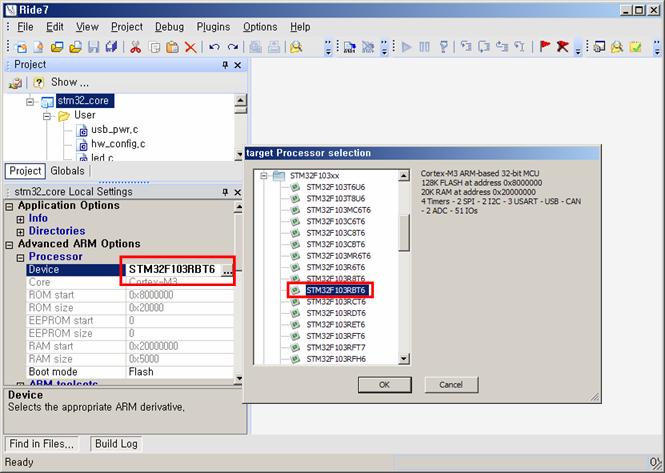Switch to the Globals tab
665x473 pixels.
(67, 171)
